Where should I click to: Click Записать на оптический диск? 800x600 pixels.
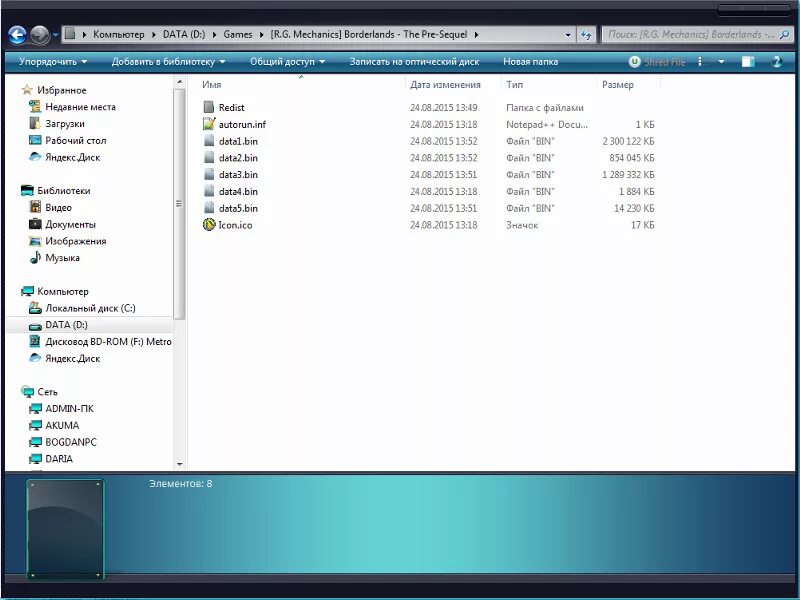[414, 62]
